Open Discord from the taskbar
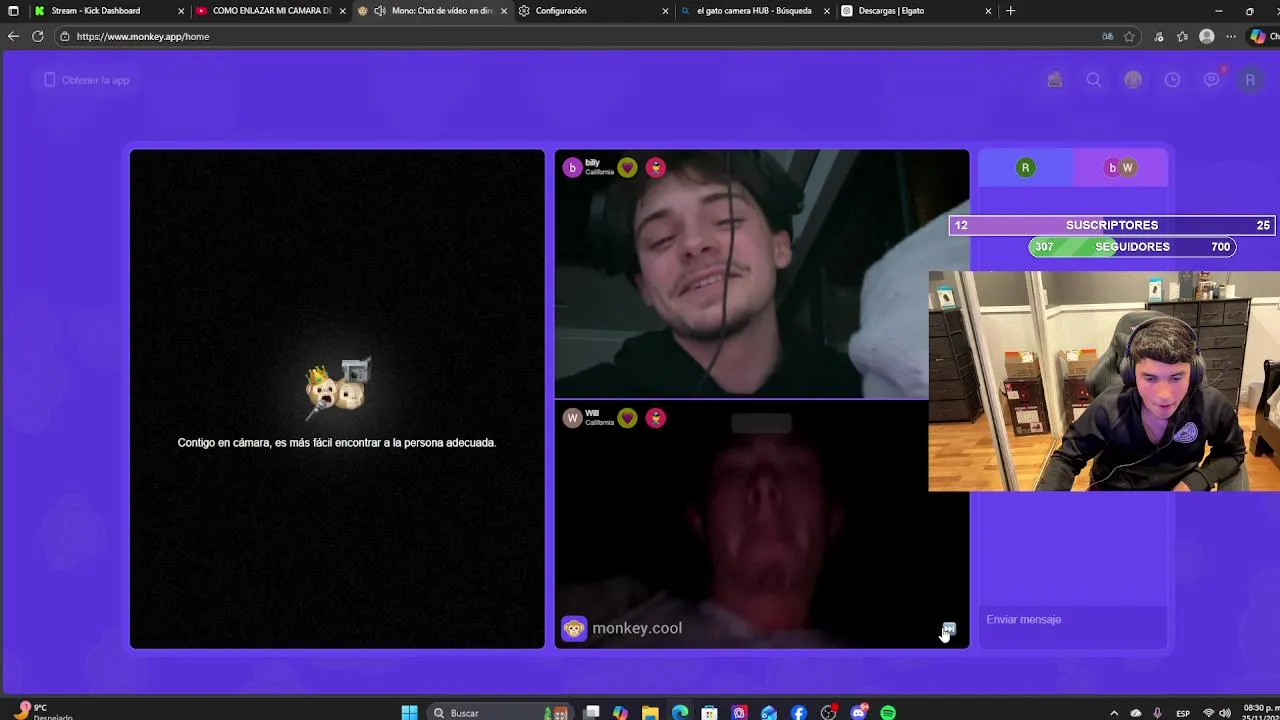The height and width of the screenshot is (720, 1280). tap(858, 712)
